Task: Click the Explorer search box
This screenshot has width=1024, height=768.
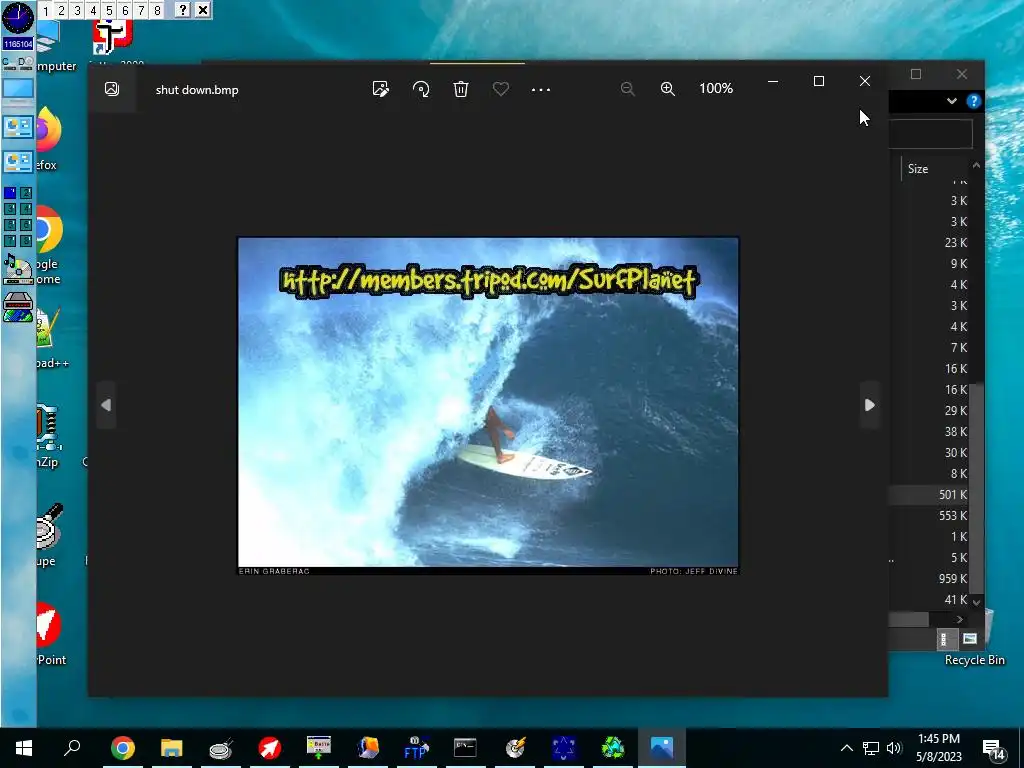Action: pos(931,135)
